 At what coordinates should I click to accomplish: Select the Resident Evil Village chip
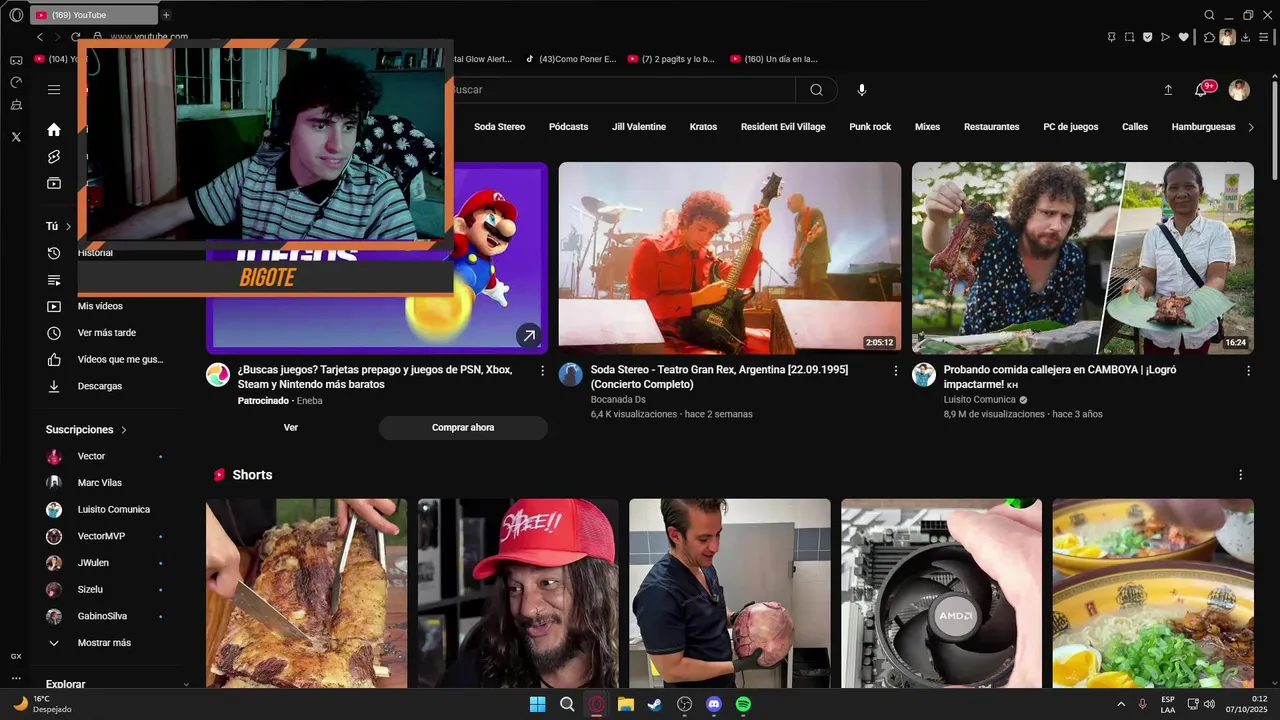[783, 127]
